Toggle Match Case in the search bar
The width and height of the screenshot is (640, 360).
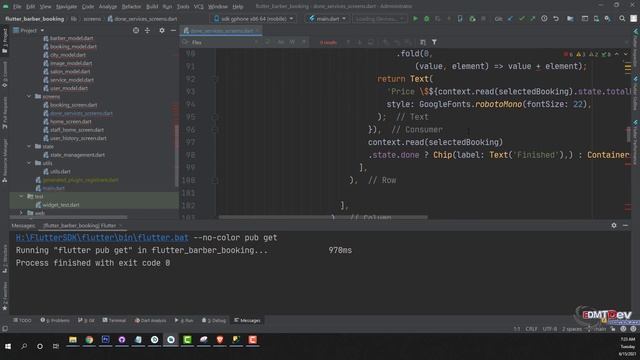(x=281, y=42)
